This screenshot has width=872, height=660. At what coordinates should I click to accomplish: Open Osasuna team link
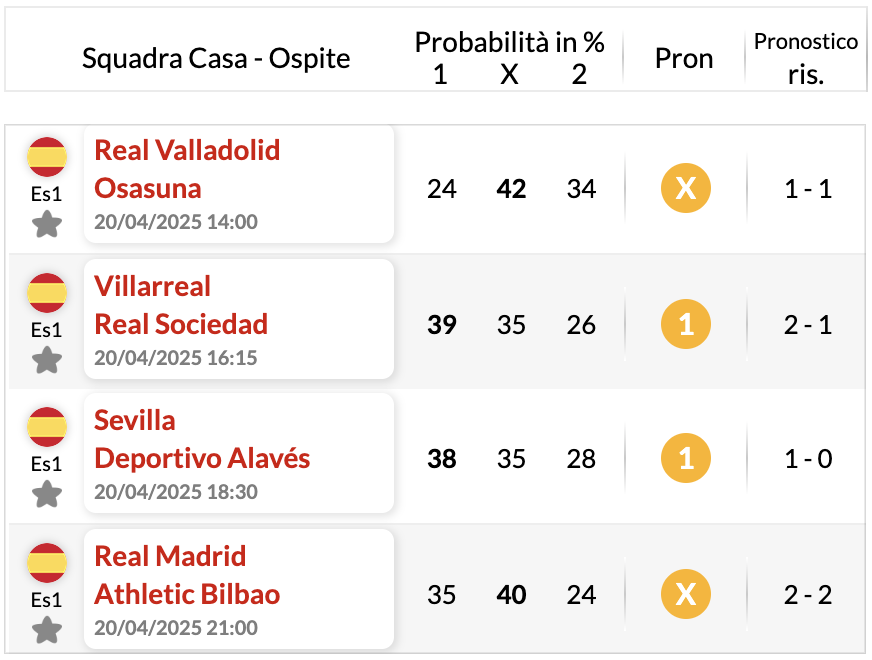pyautogui.click(x=147, y=188)
